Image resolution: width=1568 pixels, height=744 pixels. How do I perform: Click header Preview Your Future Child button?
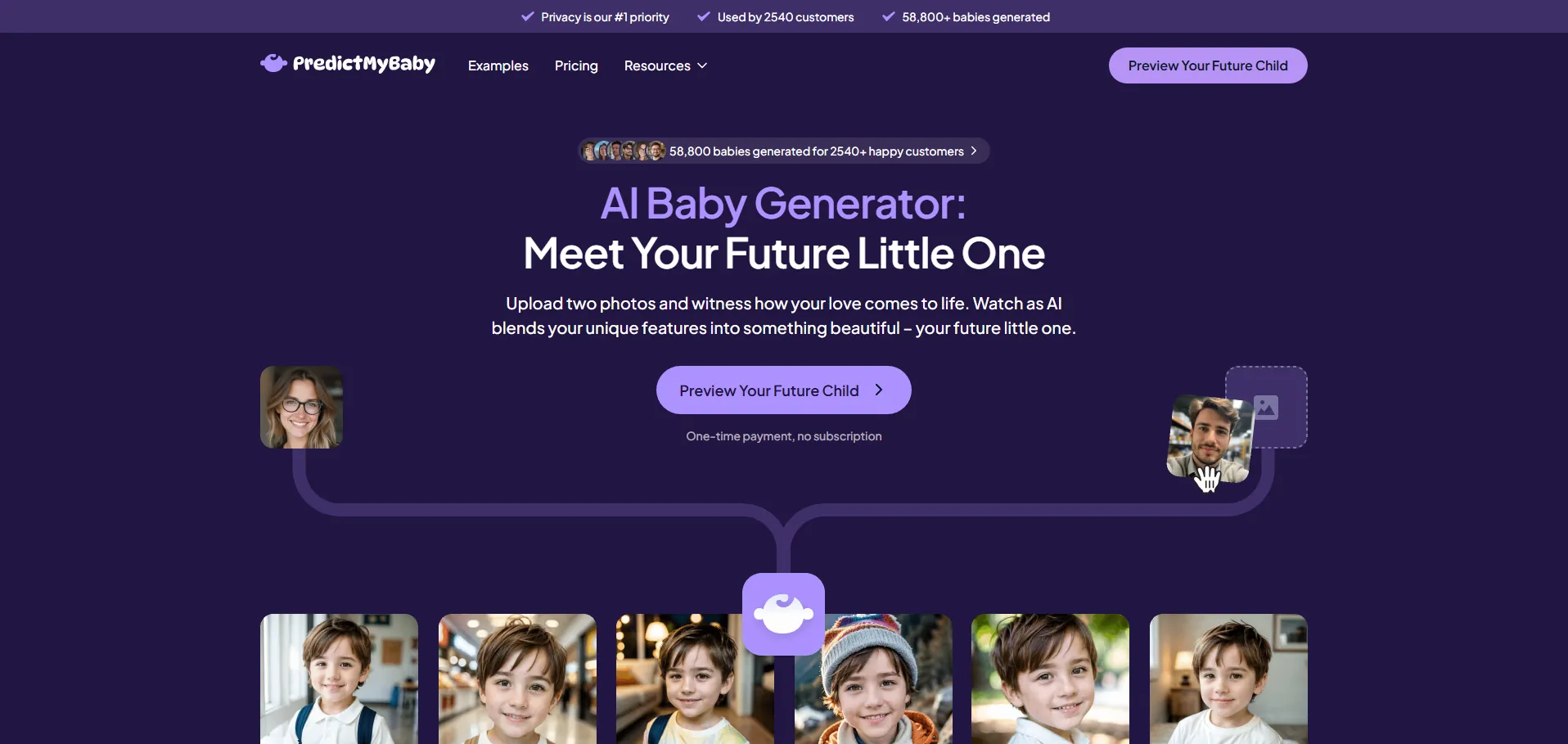coord(1208,65)
